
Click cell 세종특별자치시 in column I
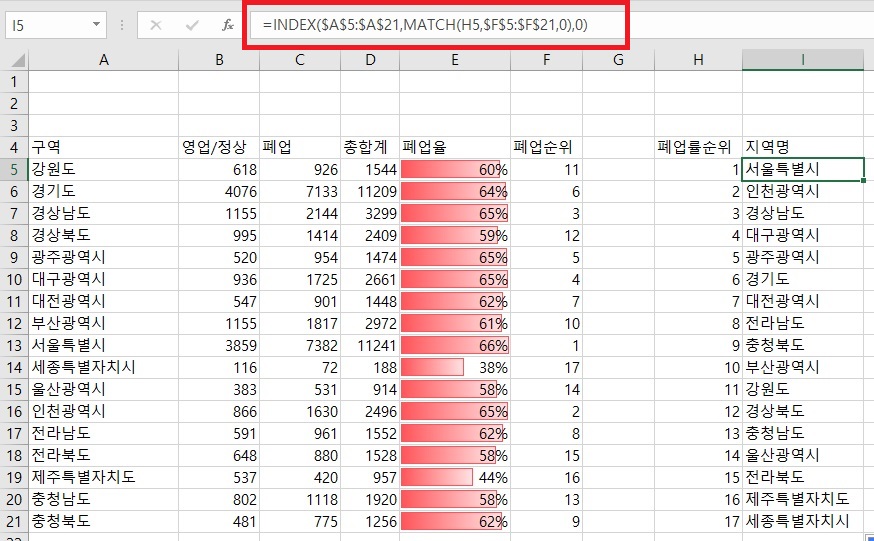pyautogui.click(x=803, y=521)
